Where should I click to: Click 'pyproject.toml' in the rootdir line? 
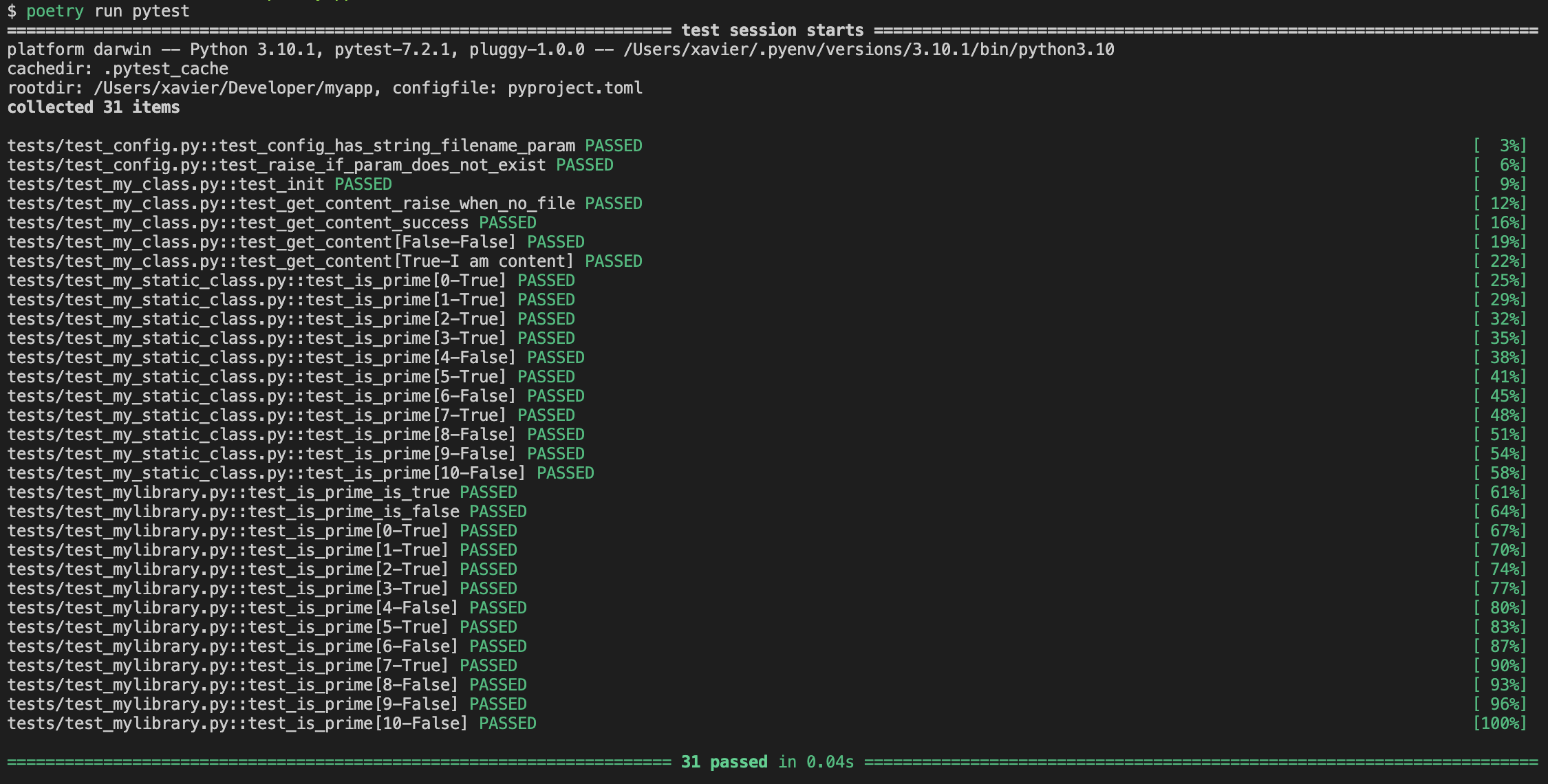[574, 88]
